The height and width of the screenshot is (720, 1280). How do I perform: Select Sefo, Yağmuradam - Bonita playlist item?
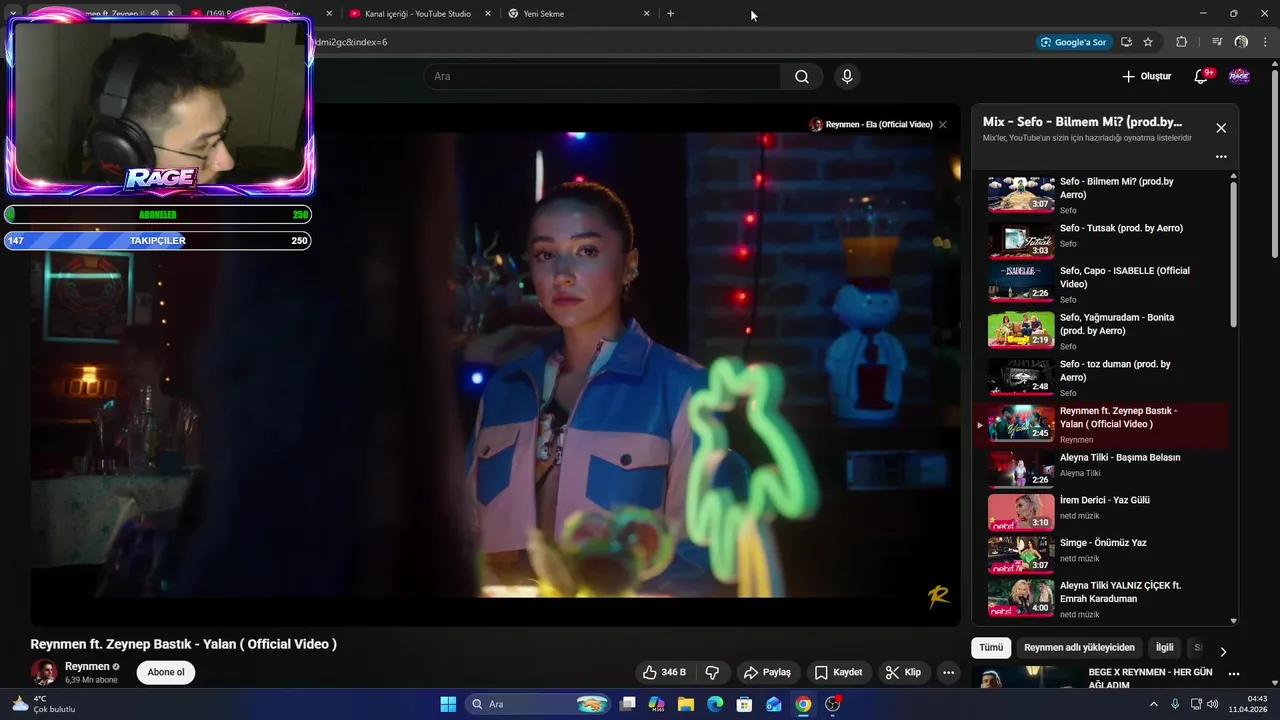click(1100, 331)
